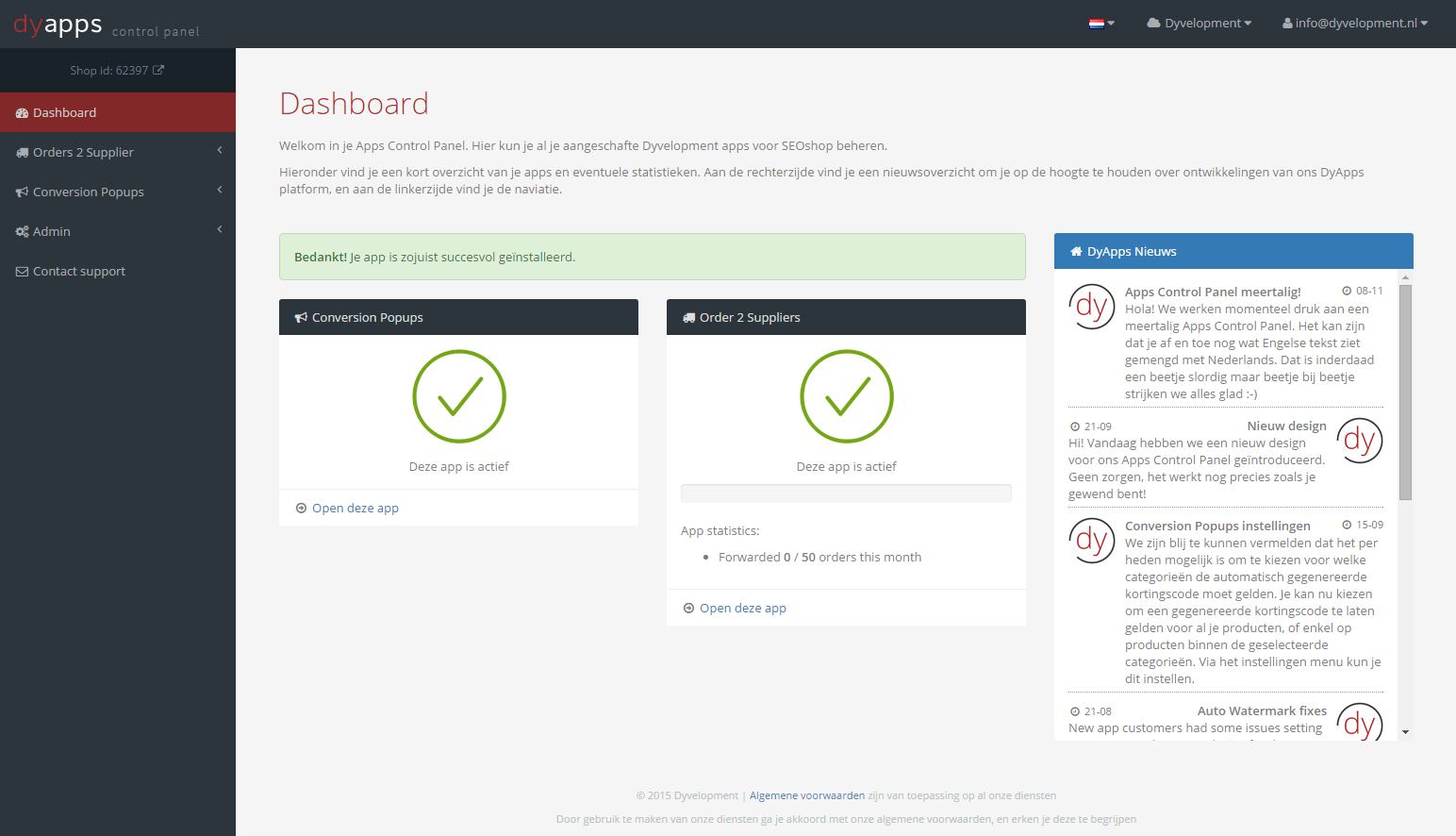This screenshot has height=836, width=1456.
Task: Click megaphone icon in Conversion Popups card header
Action: (x=301, y=318)
